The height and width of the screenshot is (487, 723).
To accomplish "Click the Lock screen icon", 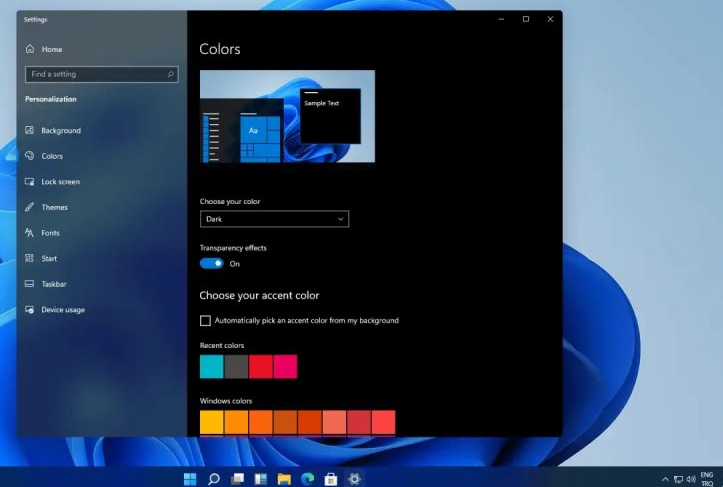I will 30,181.
